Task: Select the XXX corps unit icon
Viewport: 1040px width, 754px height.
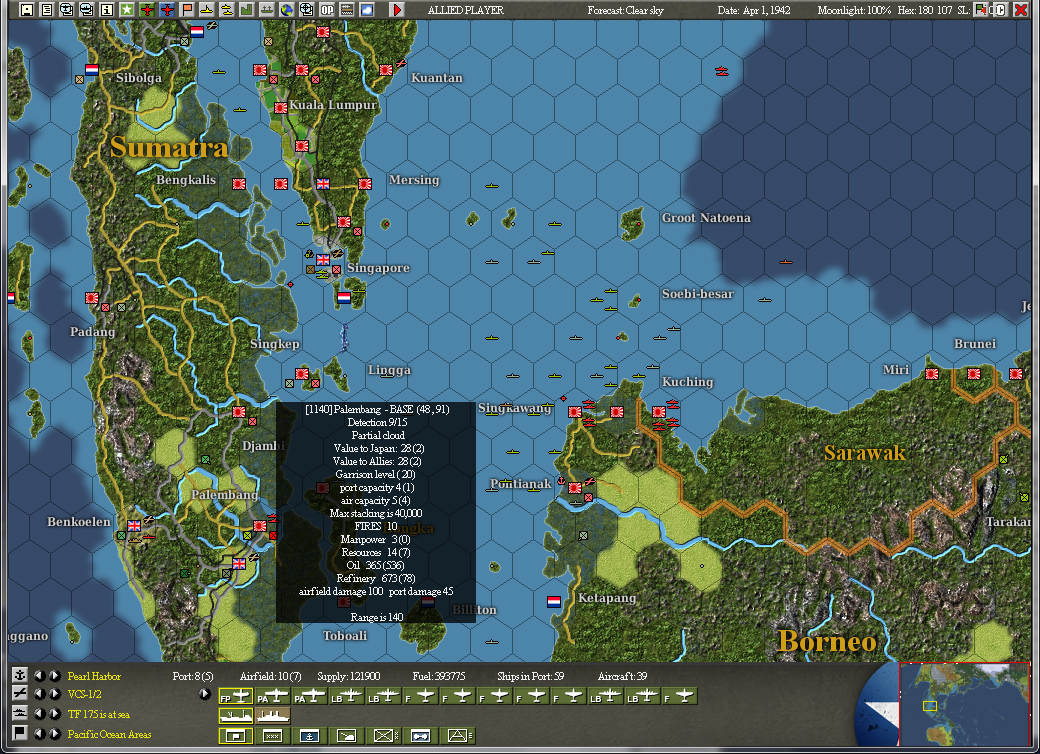Action: pos(273,735)
